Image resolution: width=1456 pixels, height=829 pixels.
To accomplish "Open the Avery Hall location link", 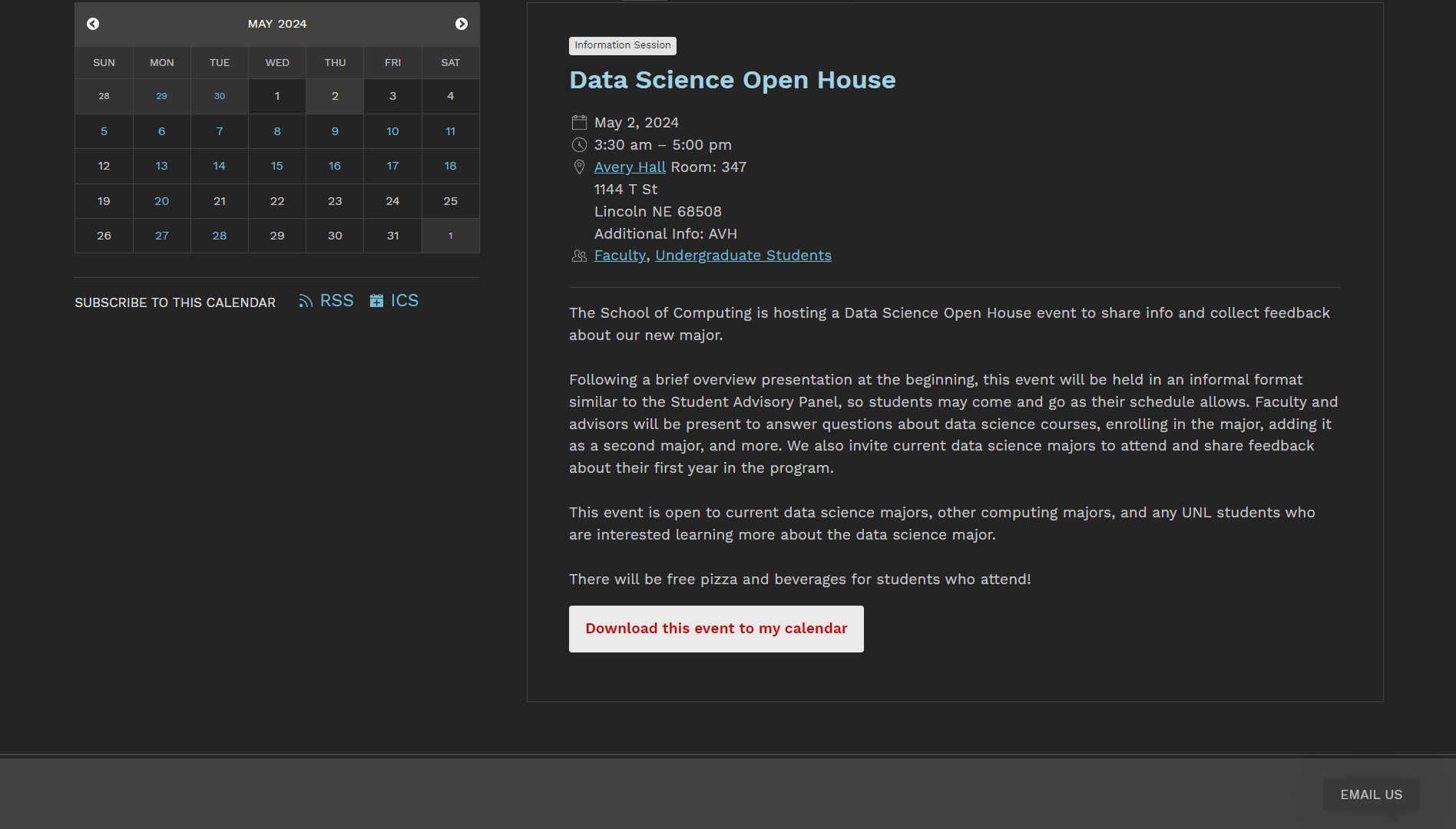I will [630, 167].
